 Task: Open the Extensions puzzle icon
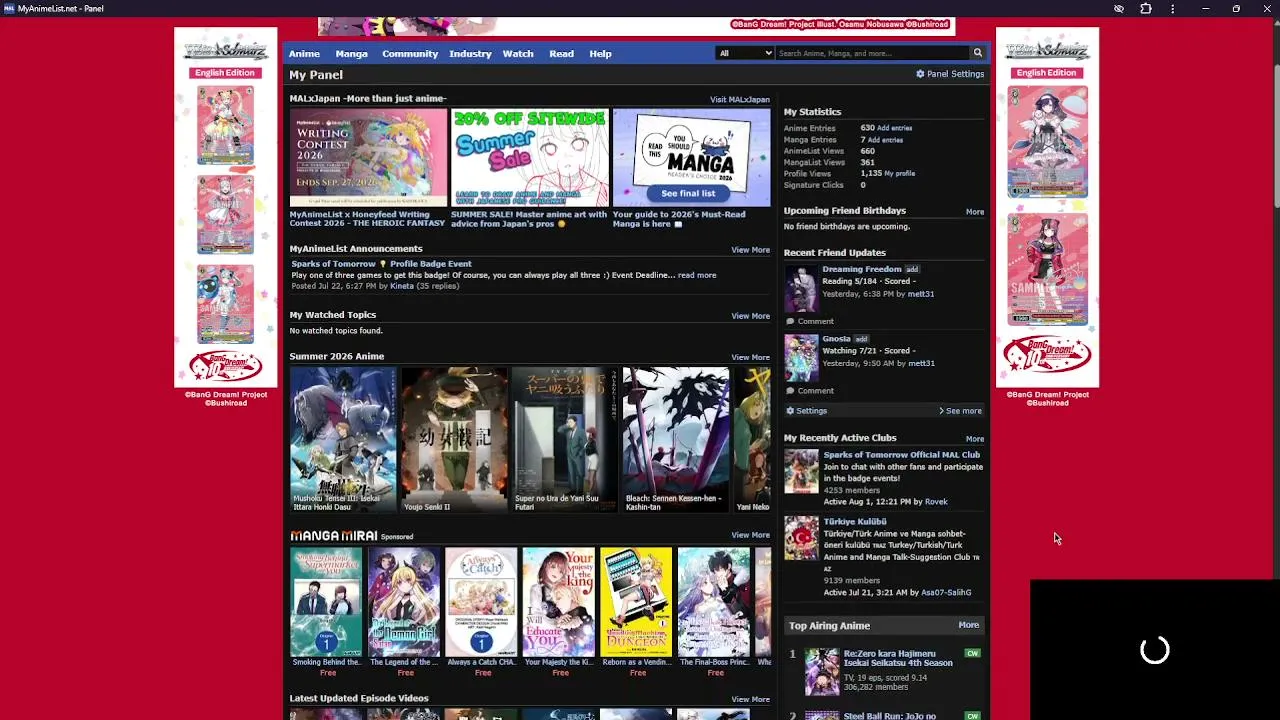click(x=1146, y=9)
